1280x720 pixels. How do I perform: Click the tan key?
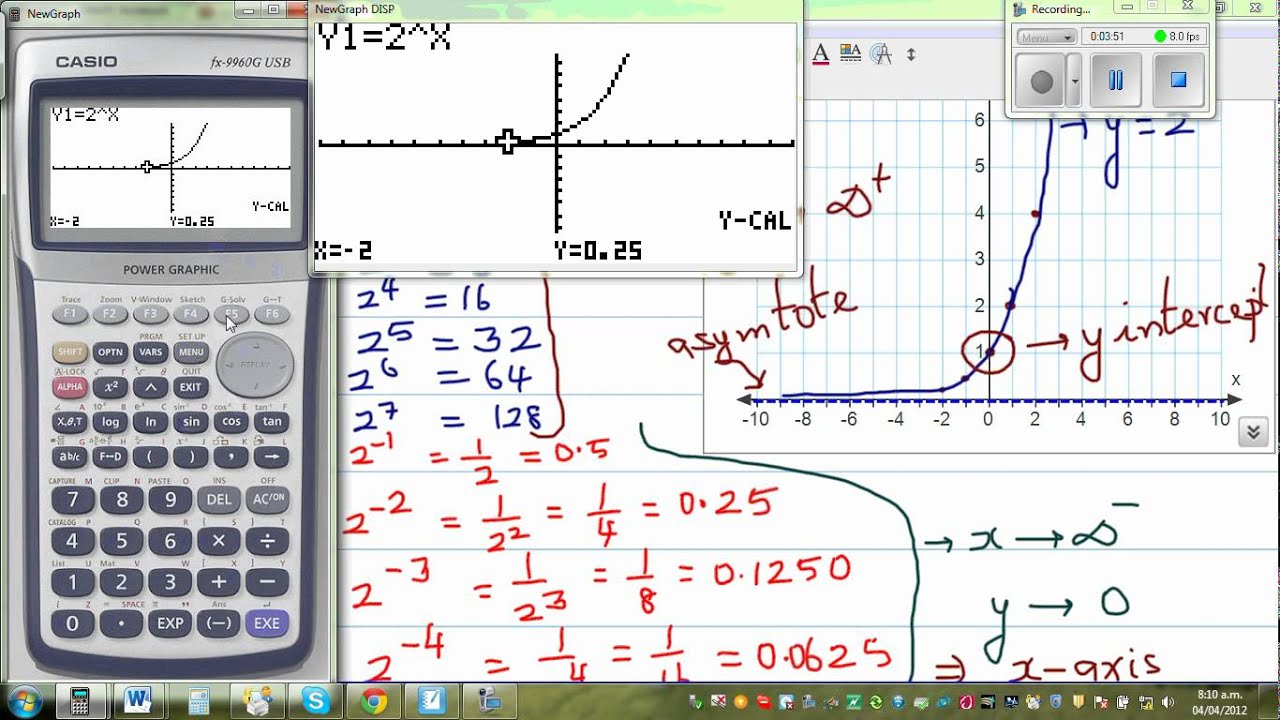[271, 422]
